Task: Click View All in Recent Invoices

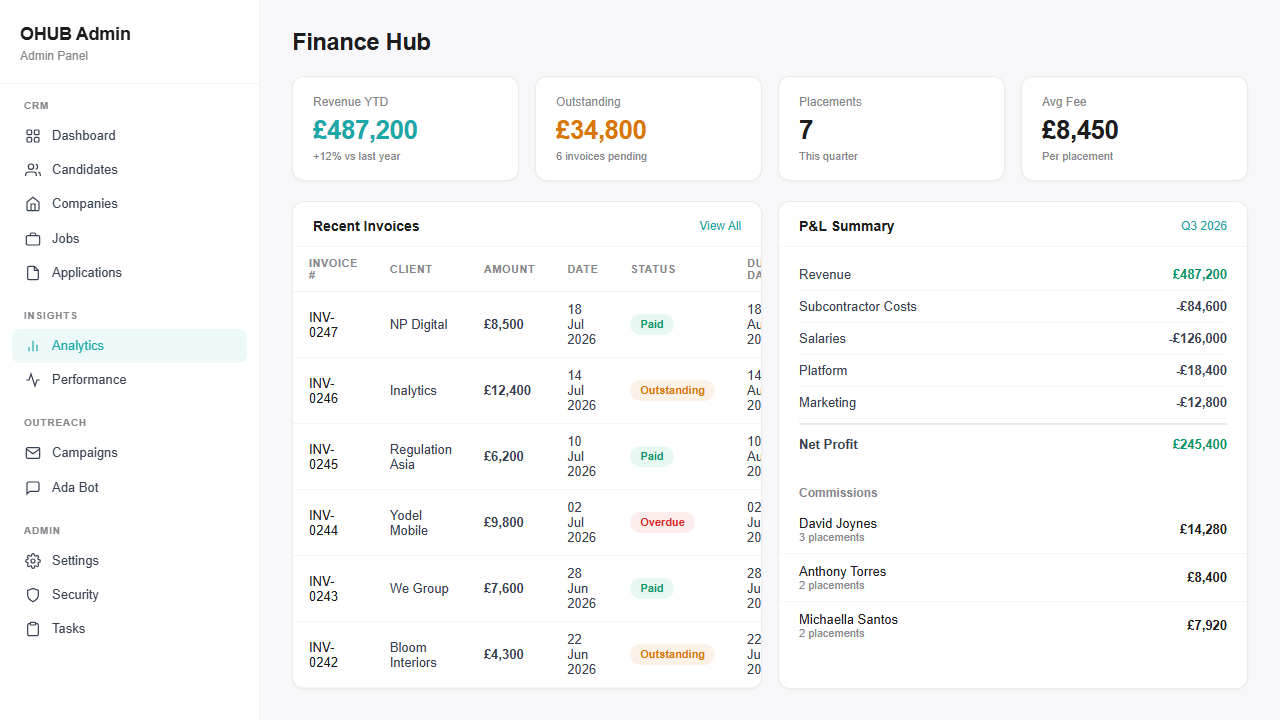Action: tap(720, 226)
